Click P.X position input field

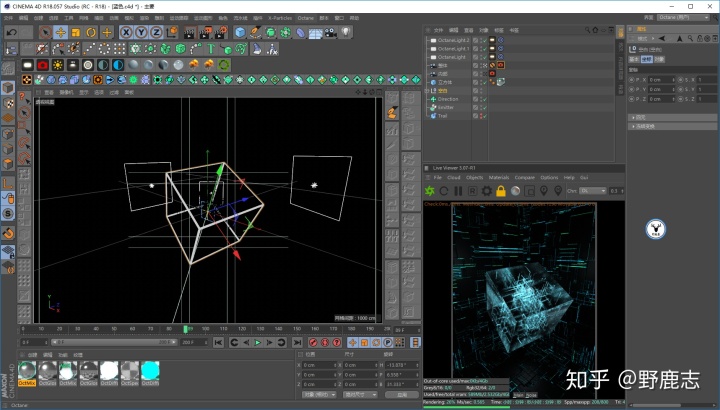pyautogui.click(x=662, y=80)
